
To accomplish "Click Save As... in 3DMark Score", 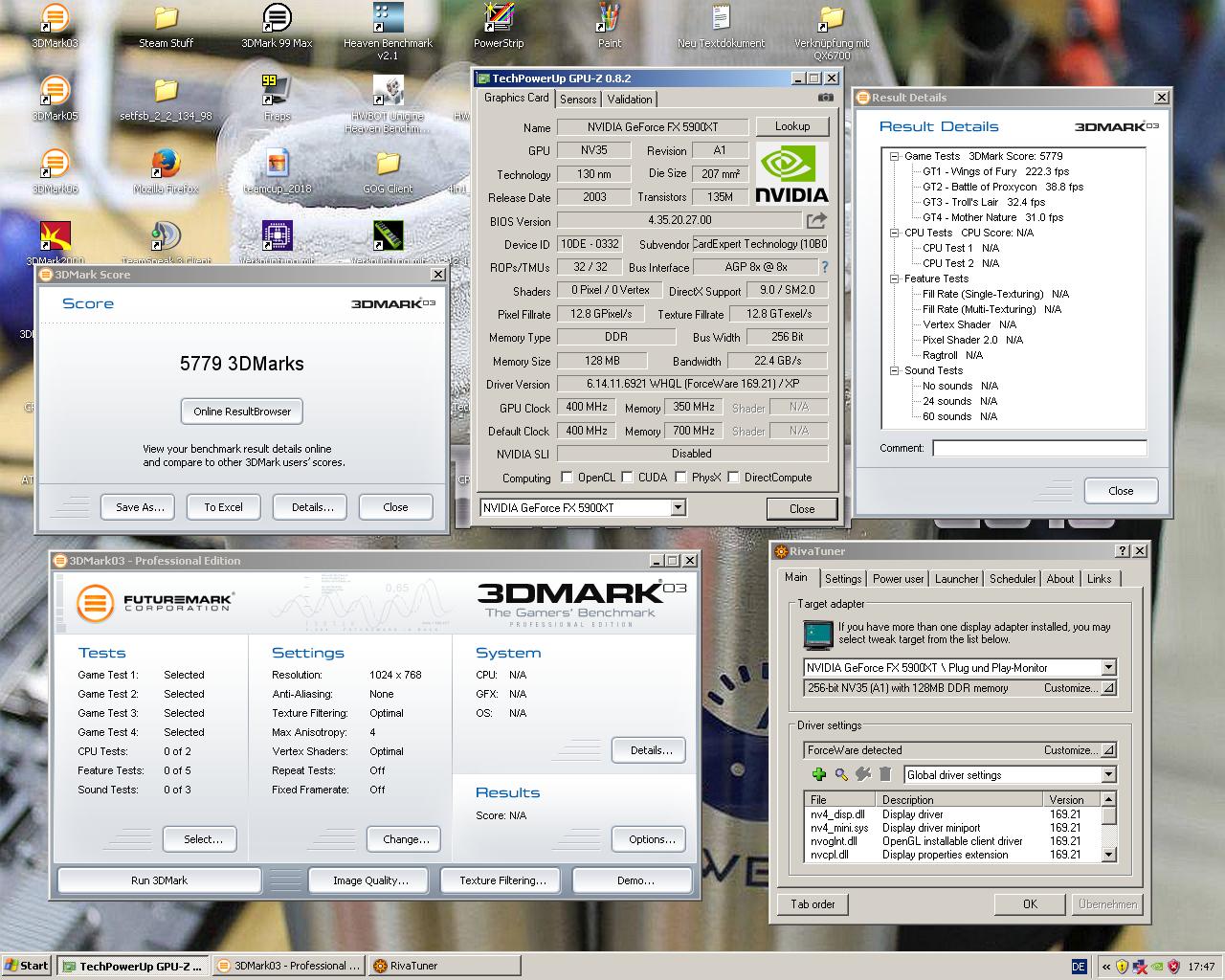I will tap(140, 507).
